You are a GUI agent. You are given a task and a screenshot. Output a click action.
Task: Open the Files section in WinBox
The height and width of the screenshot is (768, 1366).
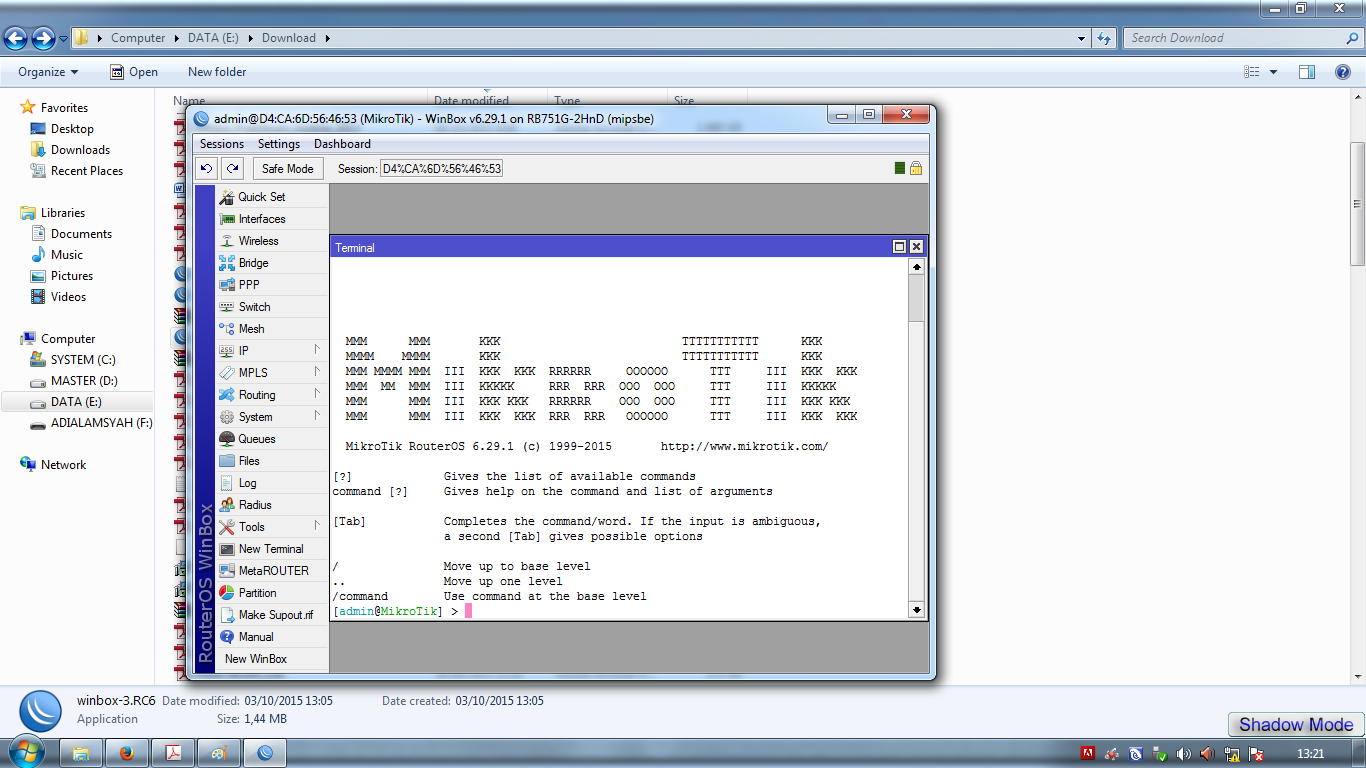(x=272, y=461)
